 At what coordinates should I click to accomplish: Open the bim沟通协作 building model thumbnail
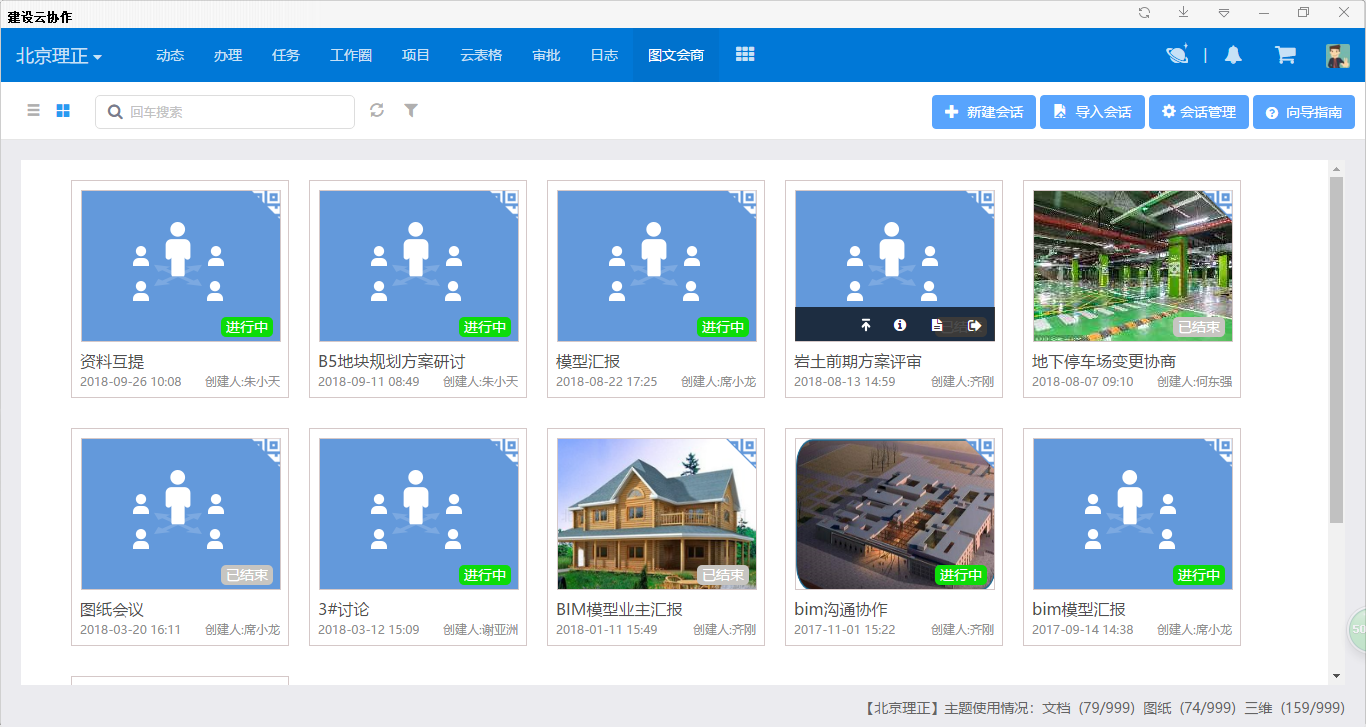[894, 514]
